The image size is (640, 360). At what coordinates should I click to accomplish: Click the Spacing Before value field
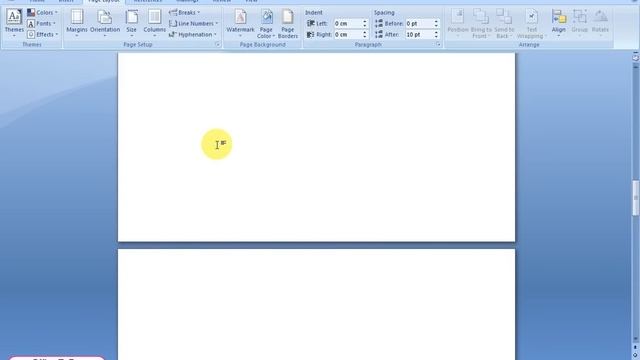pos(419,24)
